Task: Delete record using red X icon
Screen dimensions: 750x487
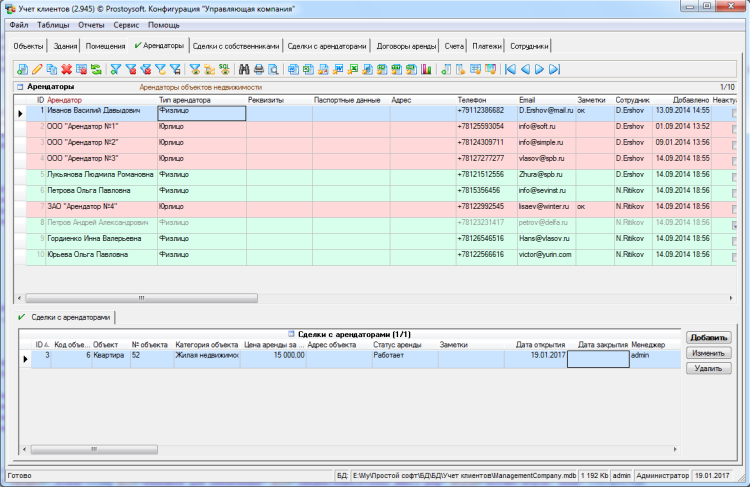Action: point(66,69)
